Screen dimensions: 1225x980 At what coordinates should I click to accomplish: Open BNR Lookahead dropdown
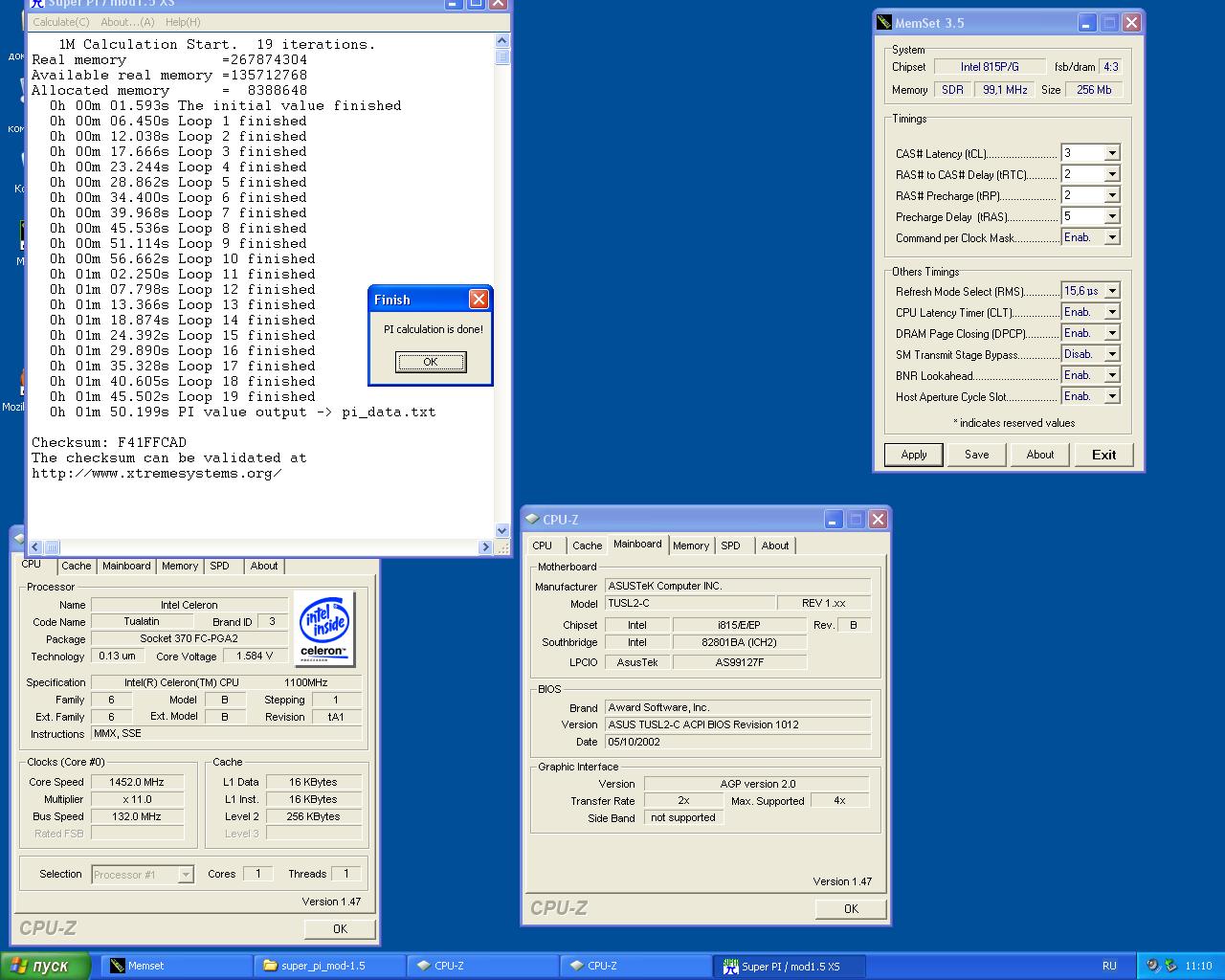(1112, 375)
